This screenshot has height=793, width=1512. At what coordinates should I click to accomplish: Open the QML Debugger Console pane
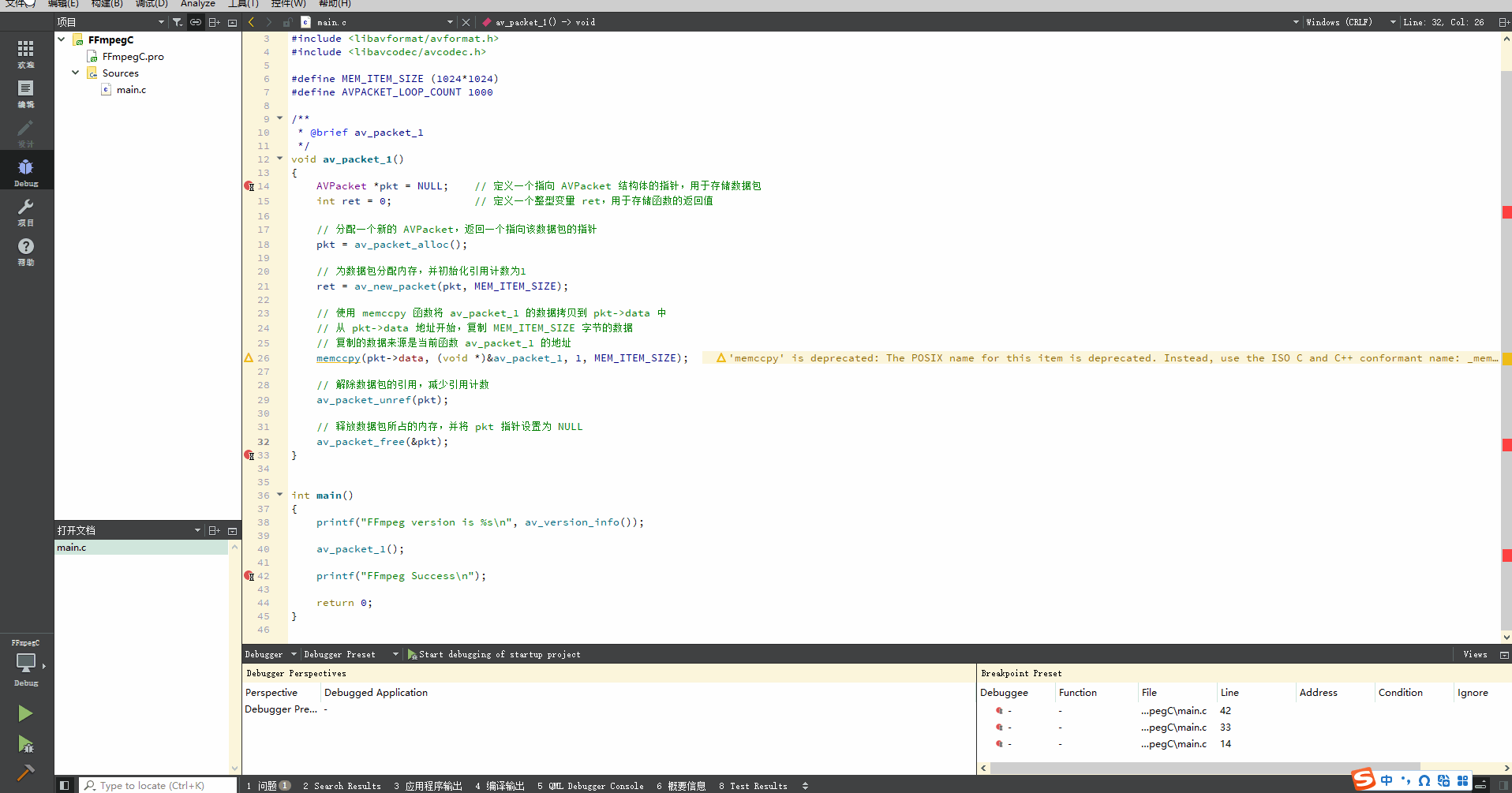point(590,785)
